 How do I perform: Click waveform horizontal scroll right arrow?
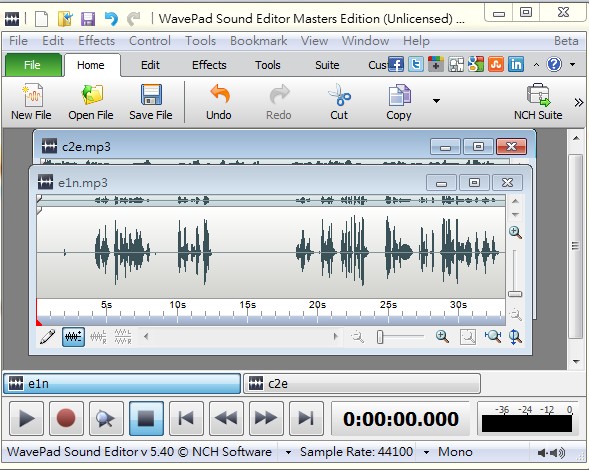pyautogui.click(x=335, y=336)
